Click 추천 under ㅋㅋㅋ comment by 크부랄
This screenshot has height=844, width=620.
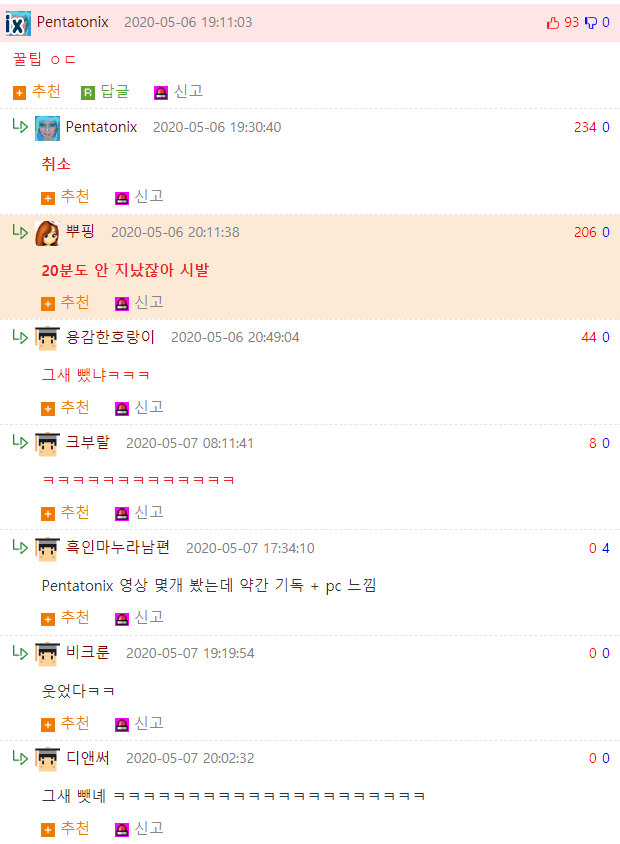coord(66,512)
